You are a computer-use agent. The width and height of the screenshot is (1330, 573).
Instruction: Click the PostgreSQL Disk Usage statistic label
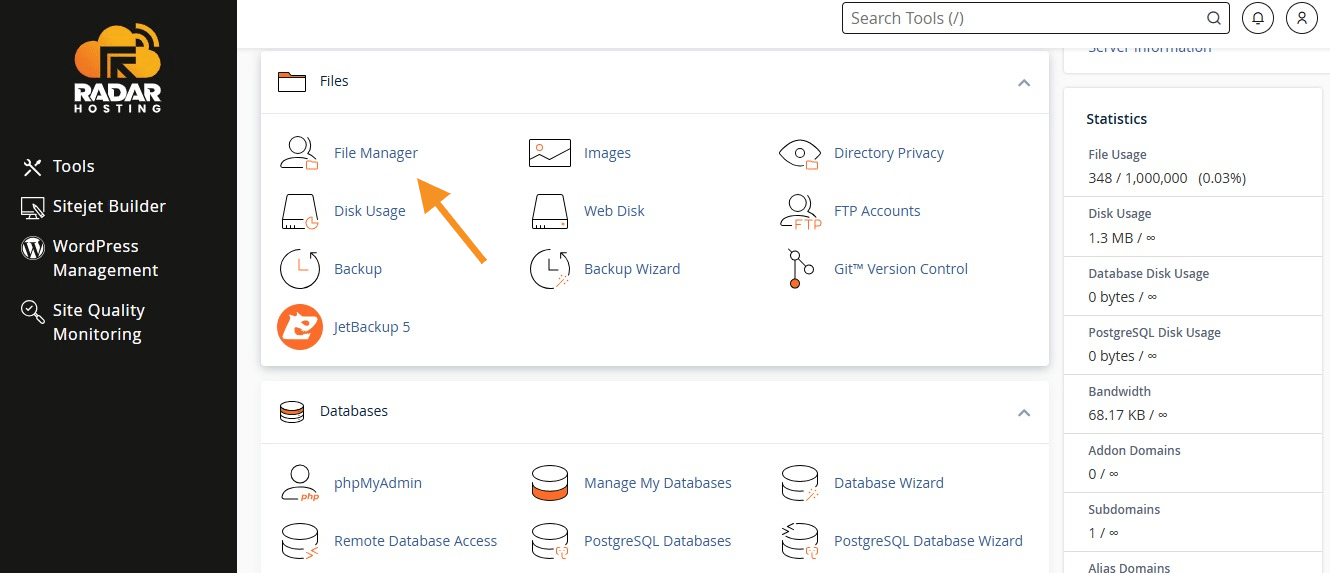point(1154,333)
